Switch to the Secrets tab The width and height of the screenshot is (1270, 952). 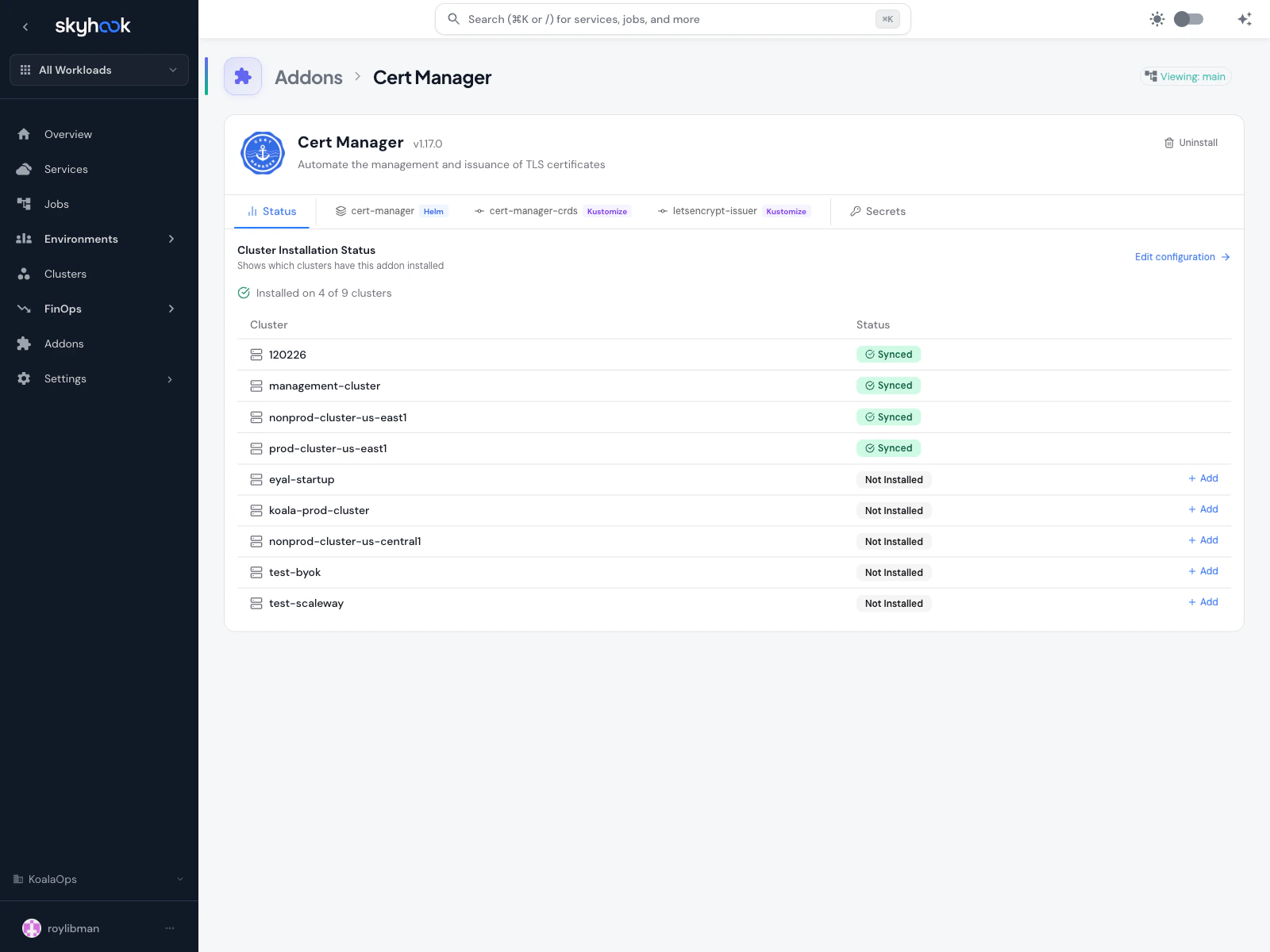coord(878,211)
